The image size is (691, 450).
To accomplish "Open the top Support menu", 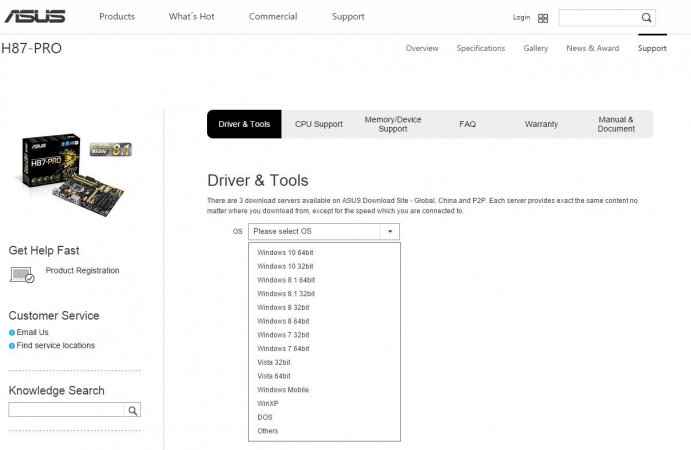I will click(348, 17).
